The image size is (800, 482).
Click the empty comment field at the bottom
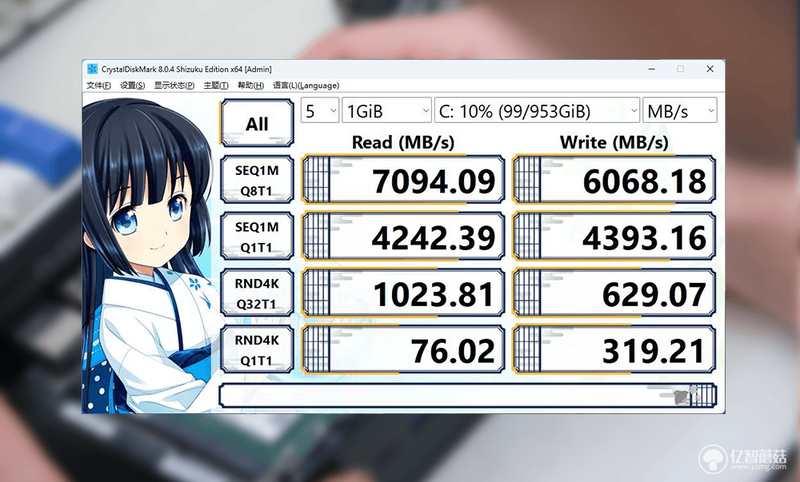(x=468, y=395)
